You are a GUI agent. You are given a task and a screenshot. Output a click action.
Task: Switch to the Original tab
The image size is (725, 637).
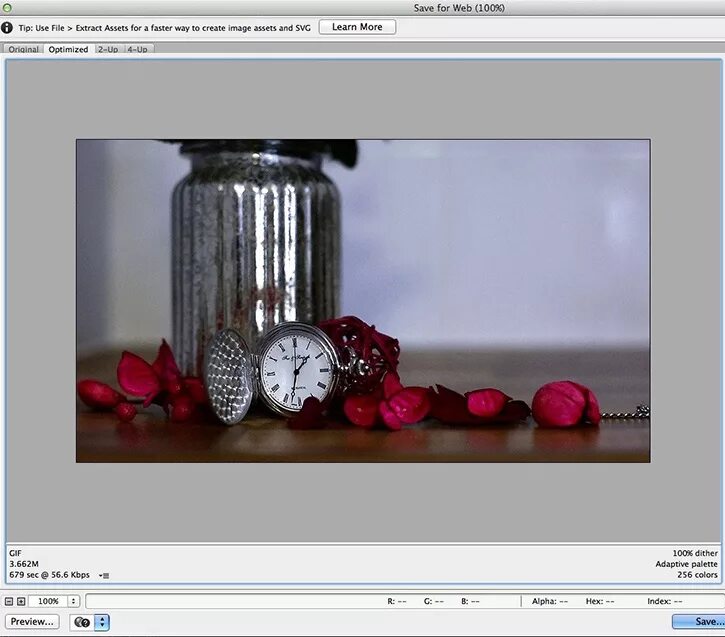click(23, 49)
